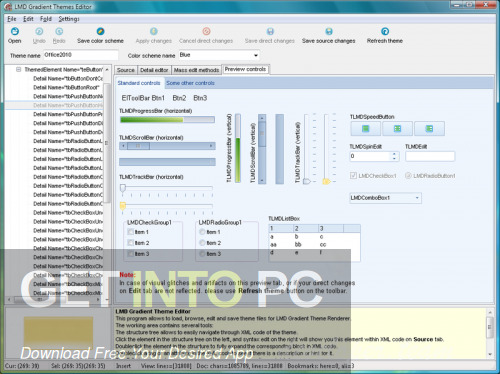This screenshot has height=374, width=500.
Task: Click the Apply changes icon
Action: 154,31
